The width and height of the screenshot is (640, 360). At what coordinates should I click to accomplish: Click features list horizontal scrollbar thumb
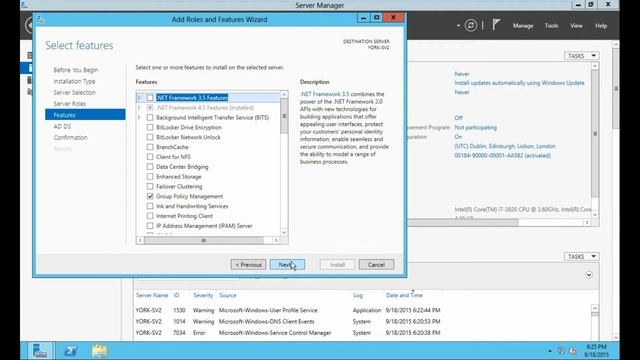pyautogui.click(x=204, y=240)
